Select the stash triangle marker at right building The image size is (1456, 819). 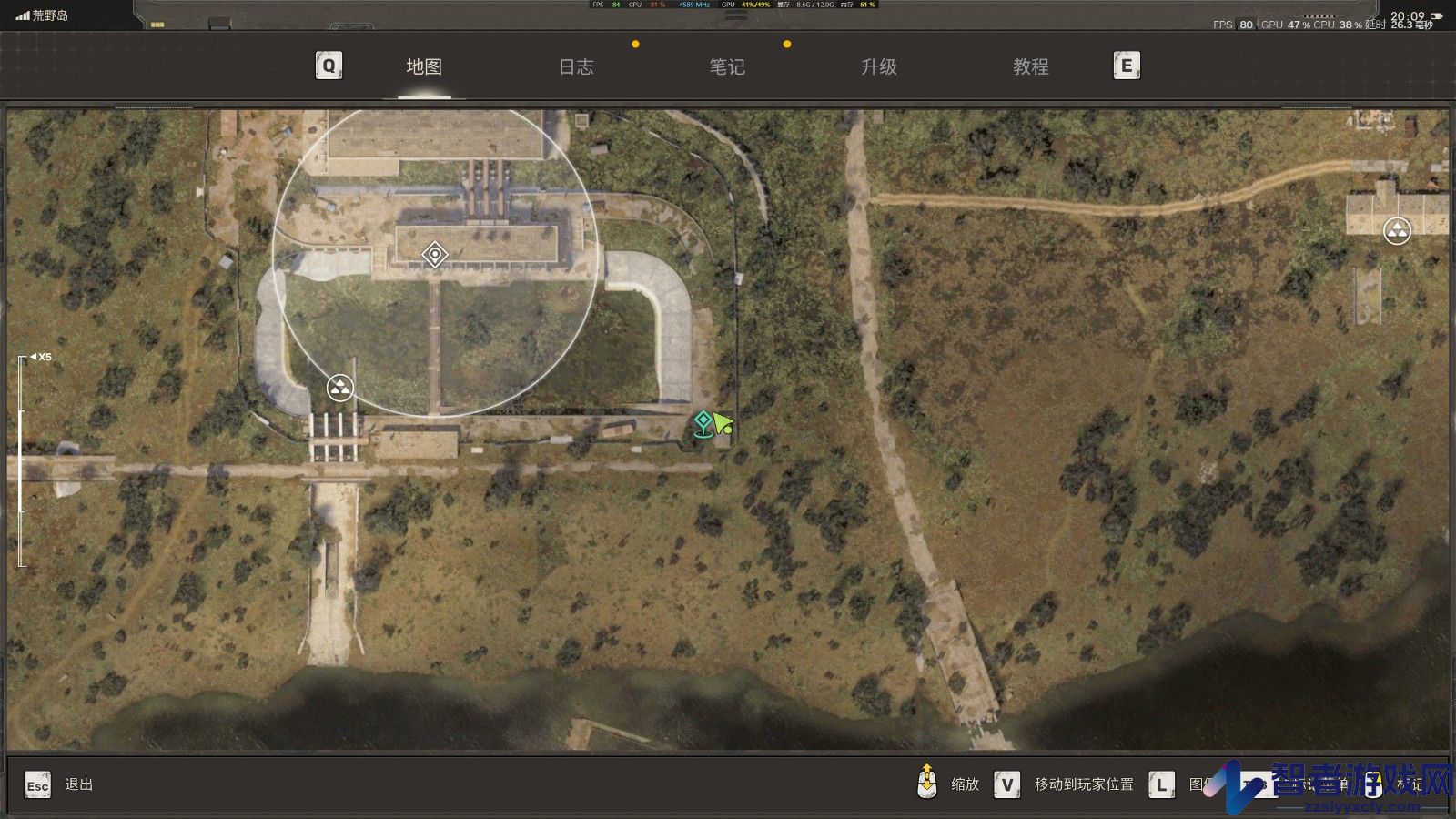tap(1397, 231)
